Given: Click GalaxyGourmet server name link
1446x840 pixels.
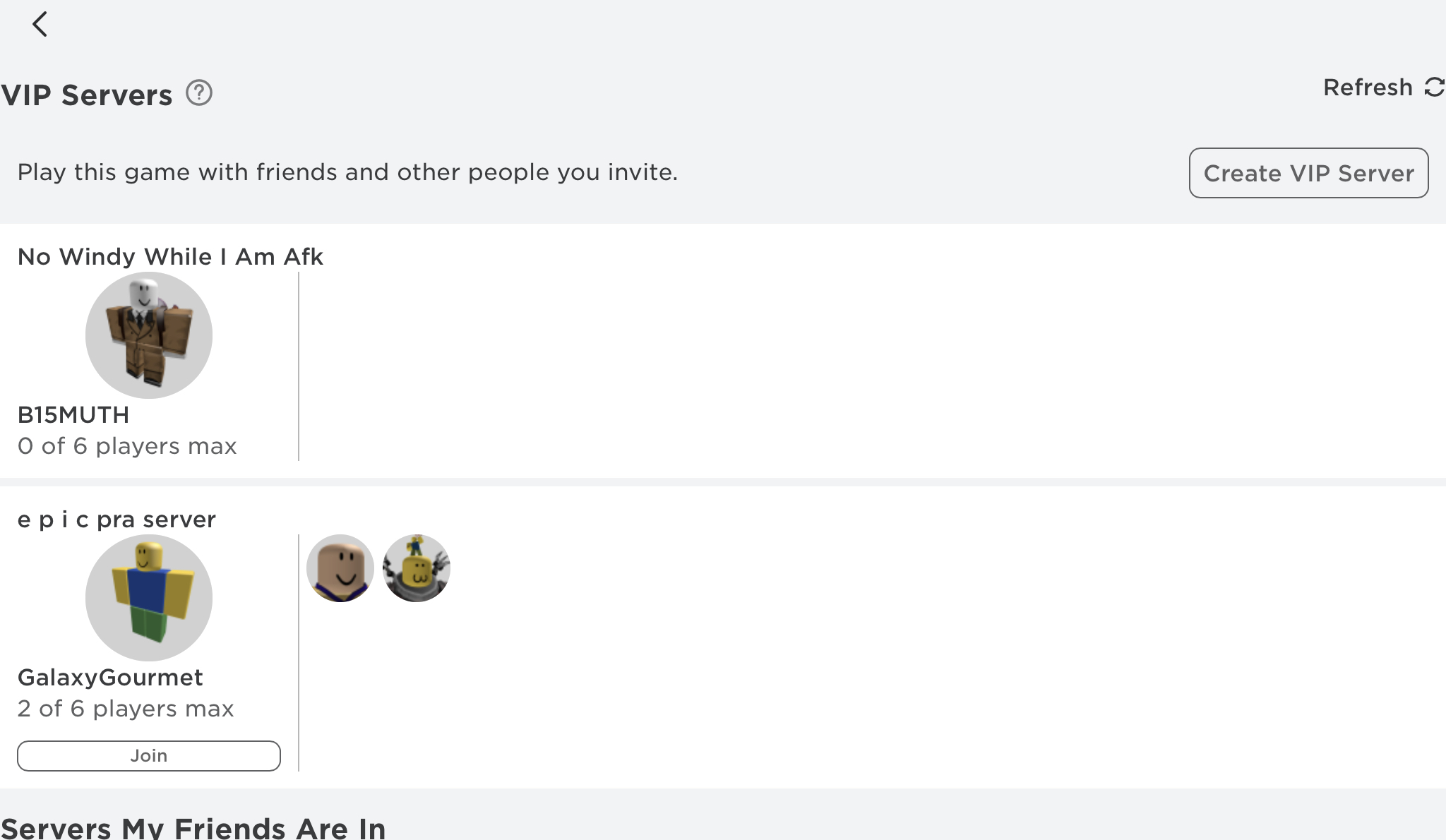Looking at the screenshot, I should pos(109,678).
